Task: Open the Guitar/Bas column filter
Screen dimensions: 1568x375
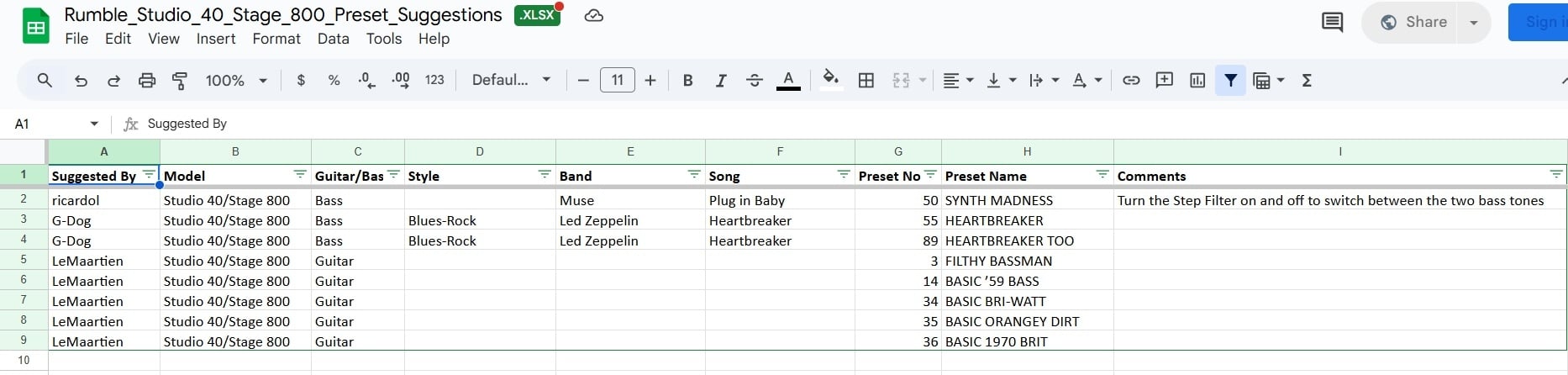Action: (x=393, y=174)
